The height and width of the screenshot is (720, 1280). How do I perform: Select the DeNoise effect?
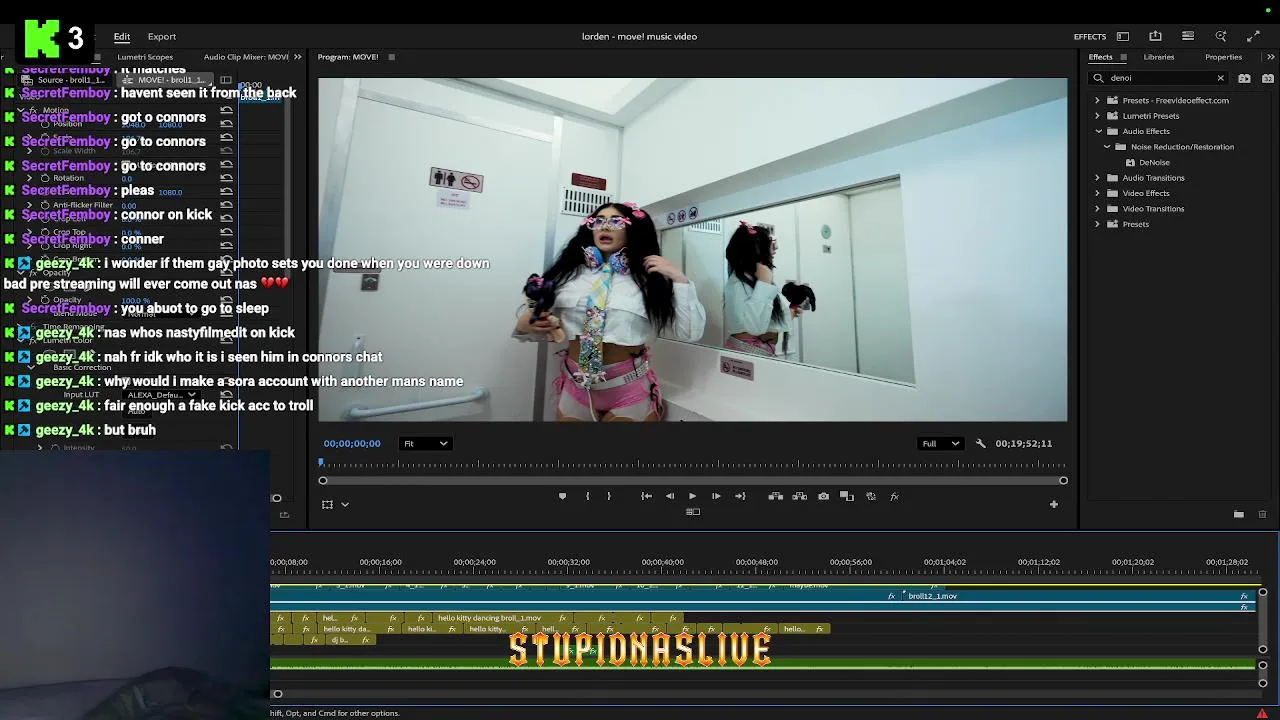(x=1153, y=162)
